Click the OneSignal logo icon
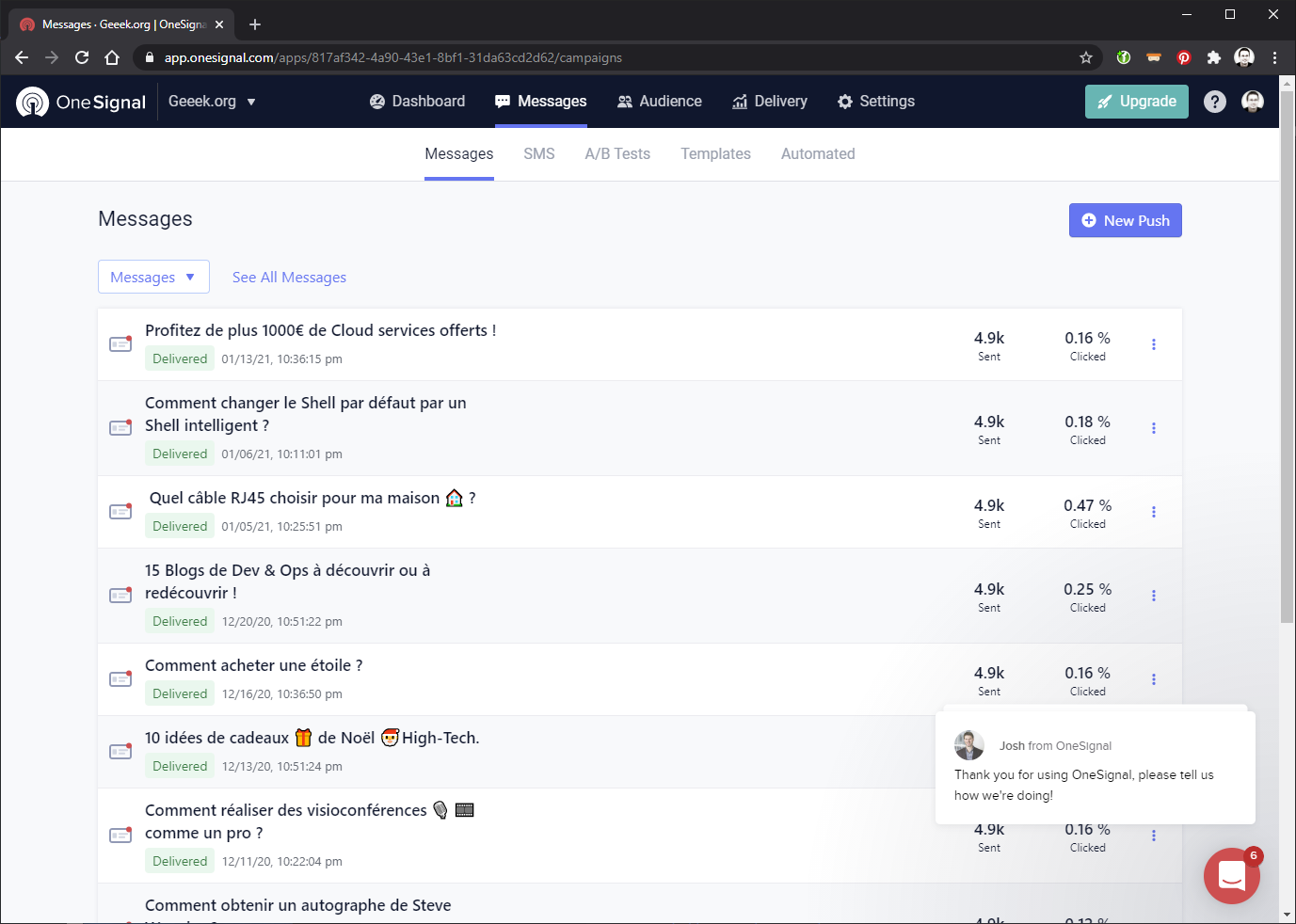1296x924 pixels. [33, 102]
